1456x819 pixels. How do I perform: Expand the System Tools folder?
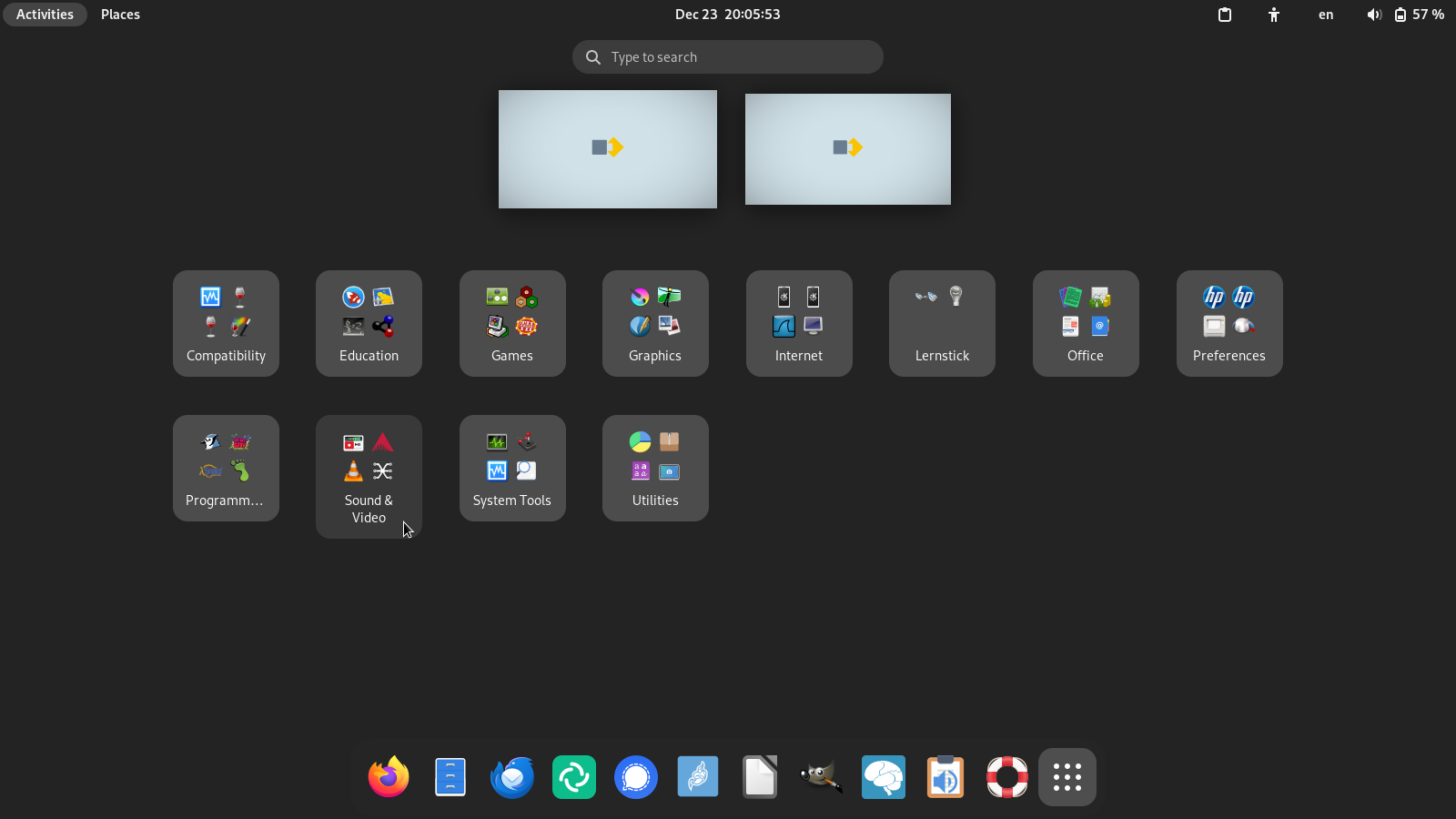pos(512,468)
